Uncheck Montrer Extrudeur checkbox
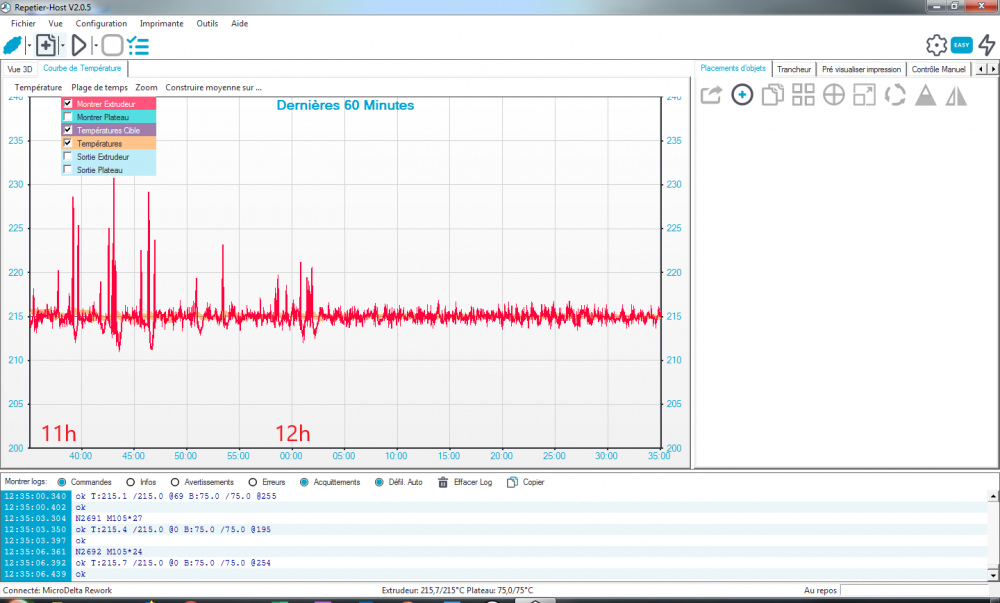Screen dimensions: 1000x603 pos(68,103)
